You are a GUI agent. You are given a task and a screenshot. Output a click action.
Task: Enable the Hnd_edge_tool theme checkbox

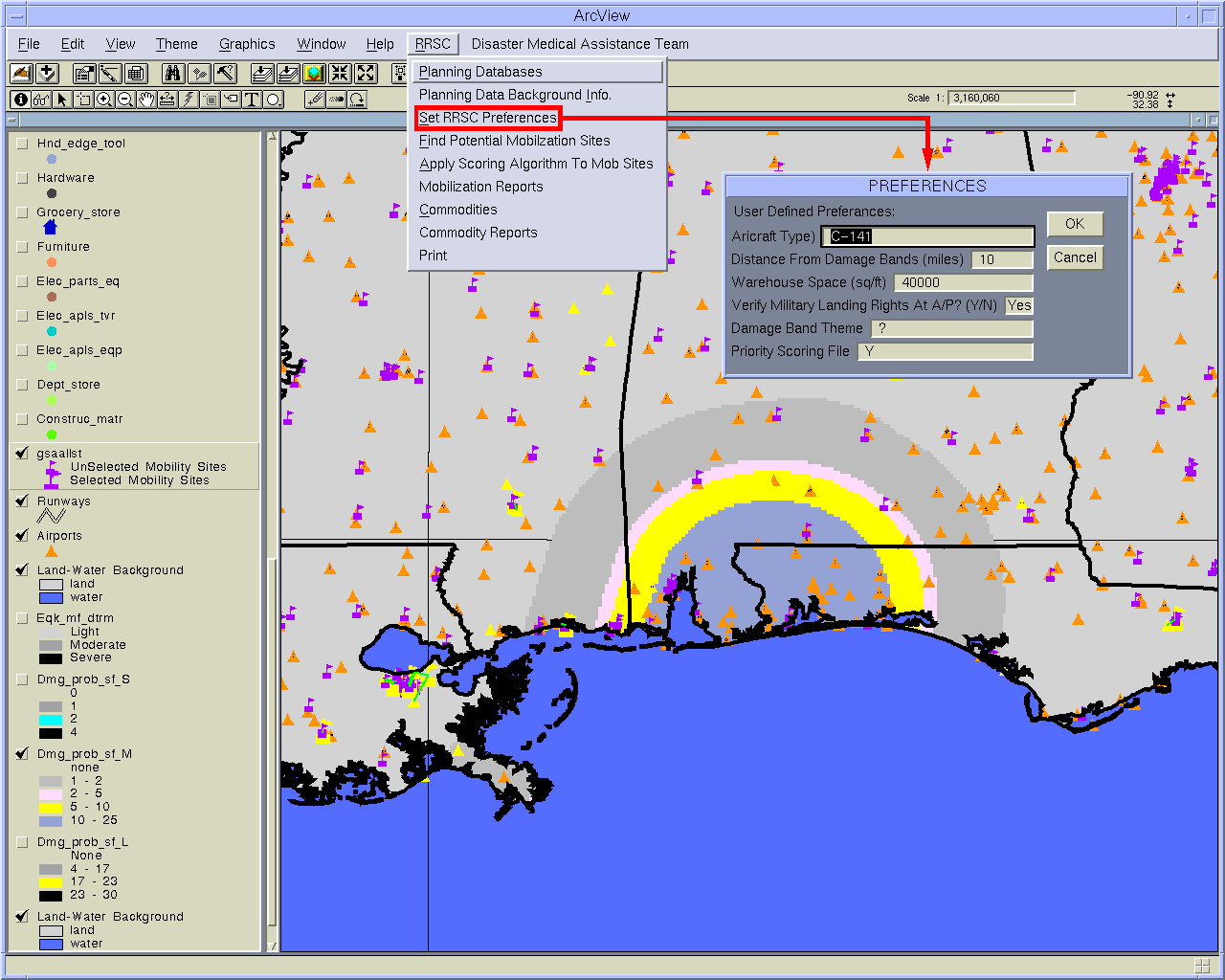click(x=22, y=144)
